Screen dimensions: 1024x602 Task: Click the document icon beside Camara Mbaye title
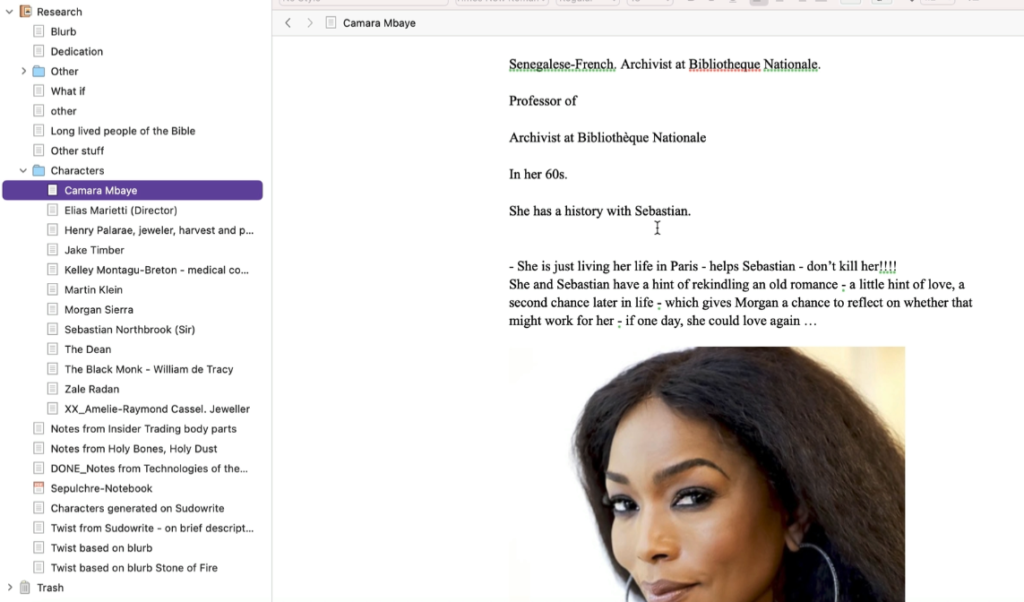(x=331, y=23)
